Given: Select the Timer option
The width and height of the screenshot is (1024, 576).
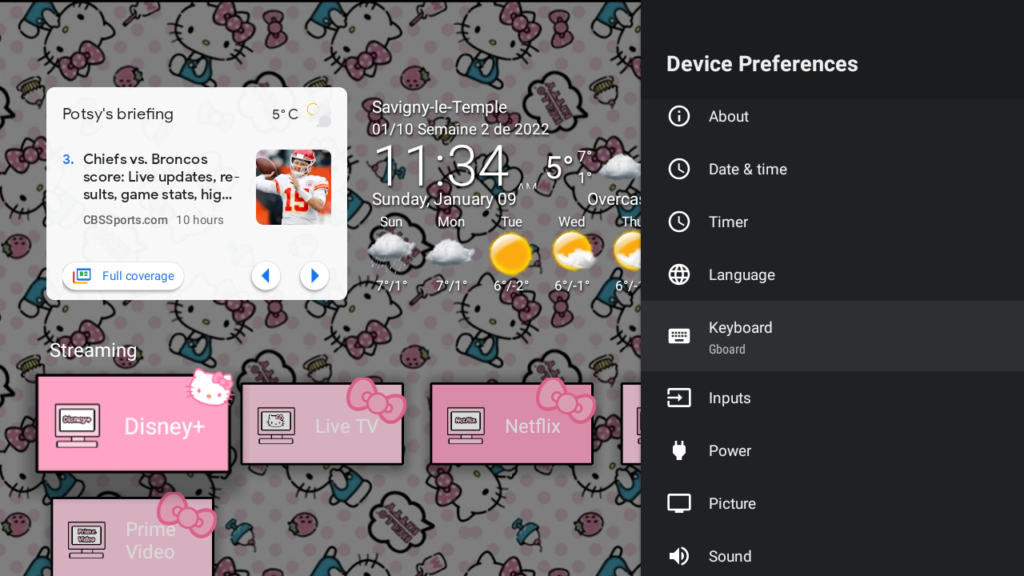Looking at the screenshot, I should click(832, 222).
